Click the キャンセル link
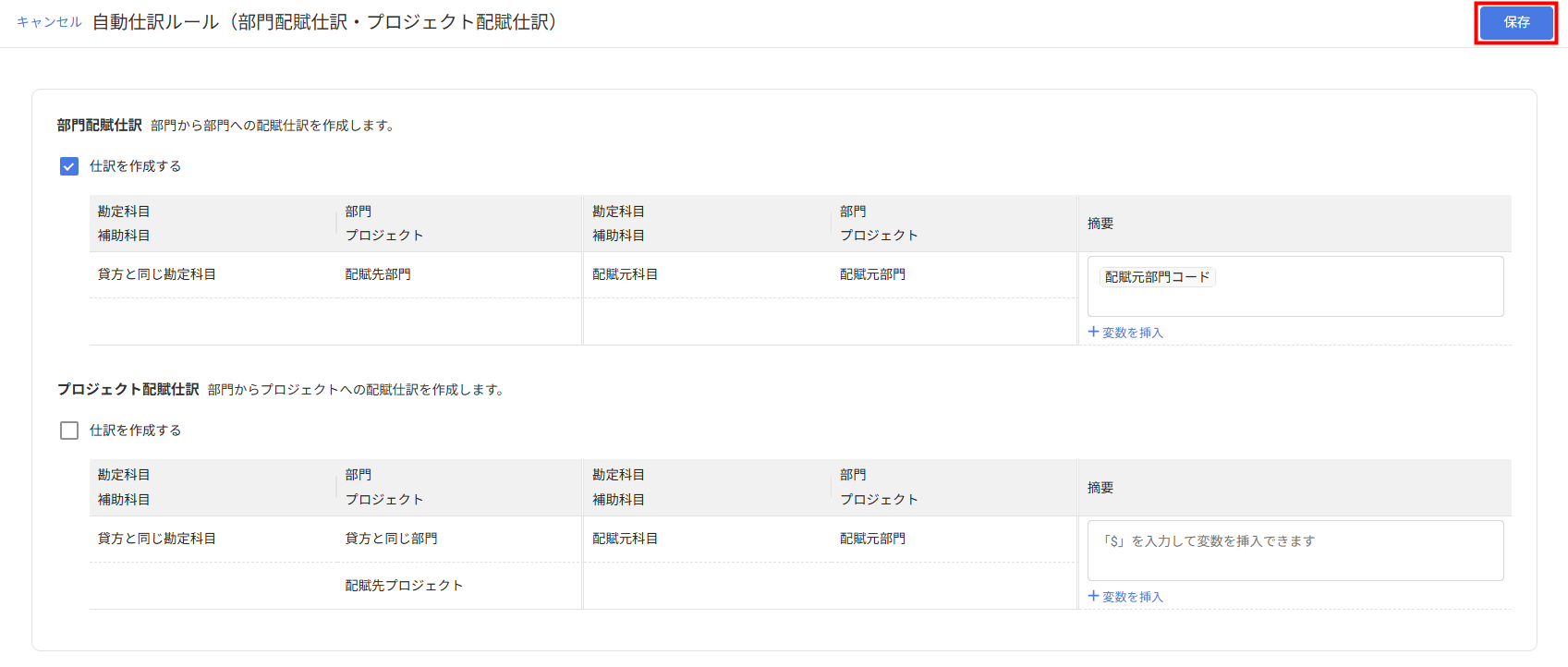Image resolution: width=1568 pixels, height=667 pixels. [x=49, y=22]
